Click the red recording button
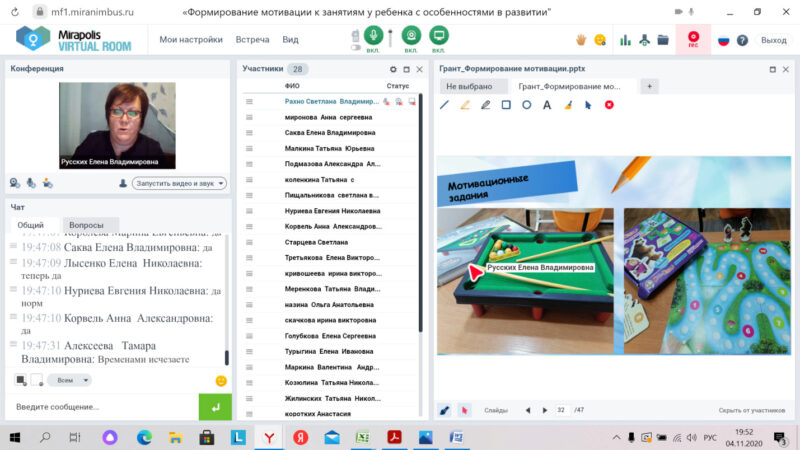The height and width of the screenshot is (450, 800). (x=693, y=39)
